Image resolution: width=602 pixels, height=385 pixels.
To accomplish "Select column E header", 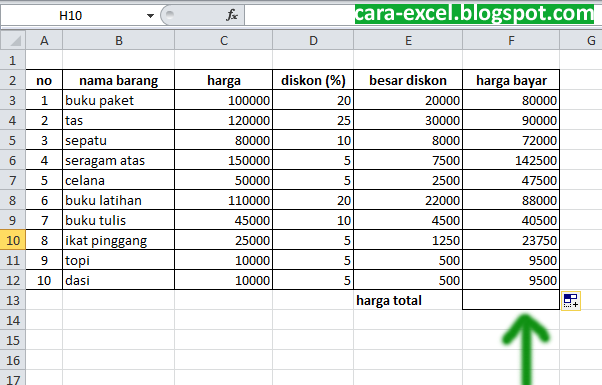I will [408, 40].
